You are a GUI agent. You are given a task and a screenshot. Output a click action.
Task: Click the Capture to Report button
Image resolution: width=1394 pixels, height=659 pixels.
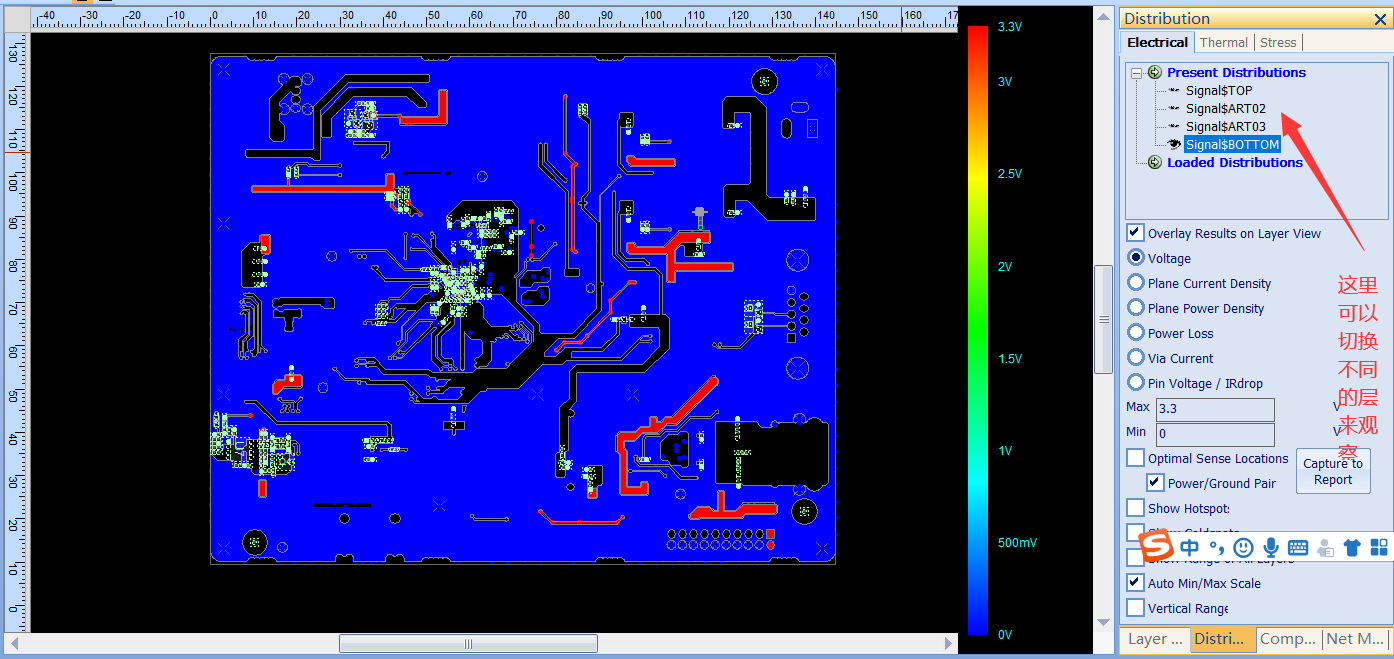pos(1333,471)
